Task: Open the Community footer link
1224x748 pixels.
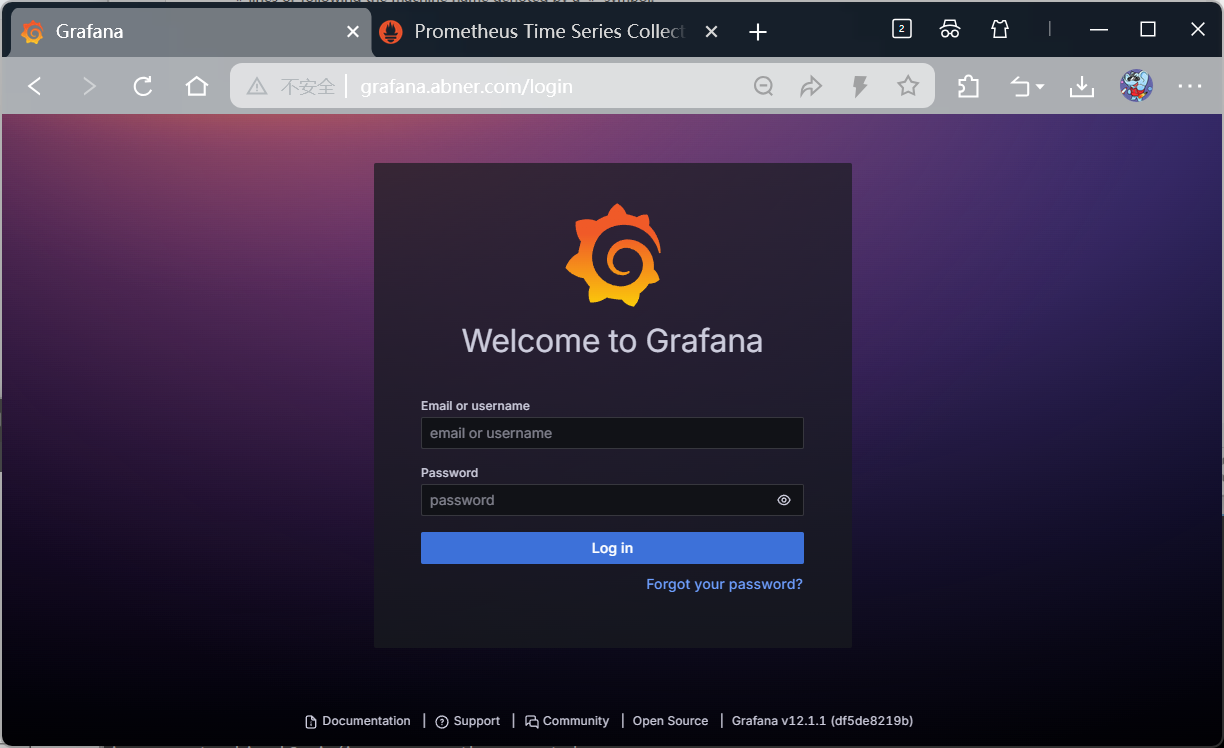Action: coord(567,721)
